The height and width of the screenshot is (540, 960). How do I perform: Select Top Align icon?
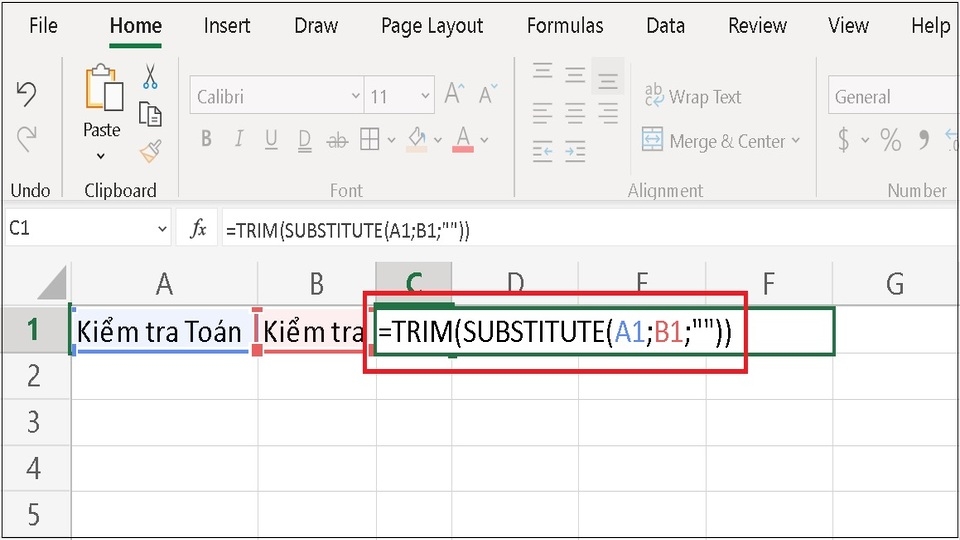click(542, 72)
